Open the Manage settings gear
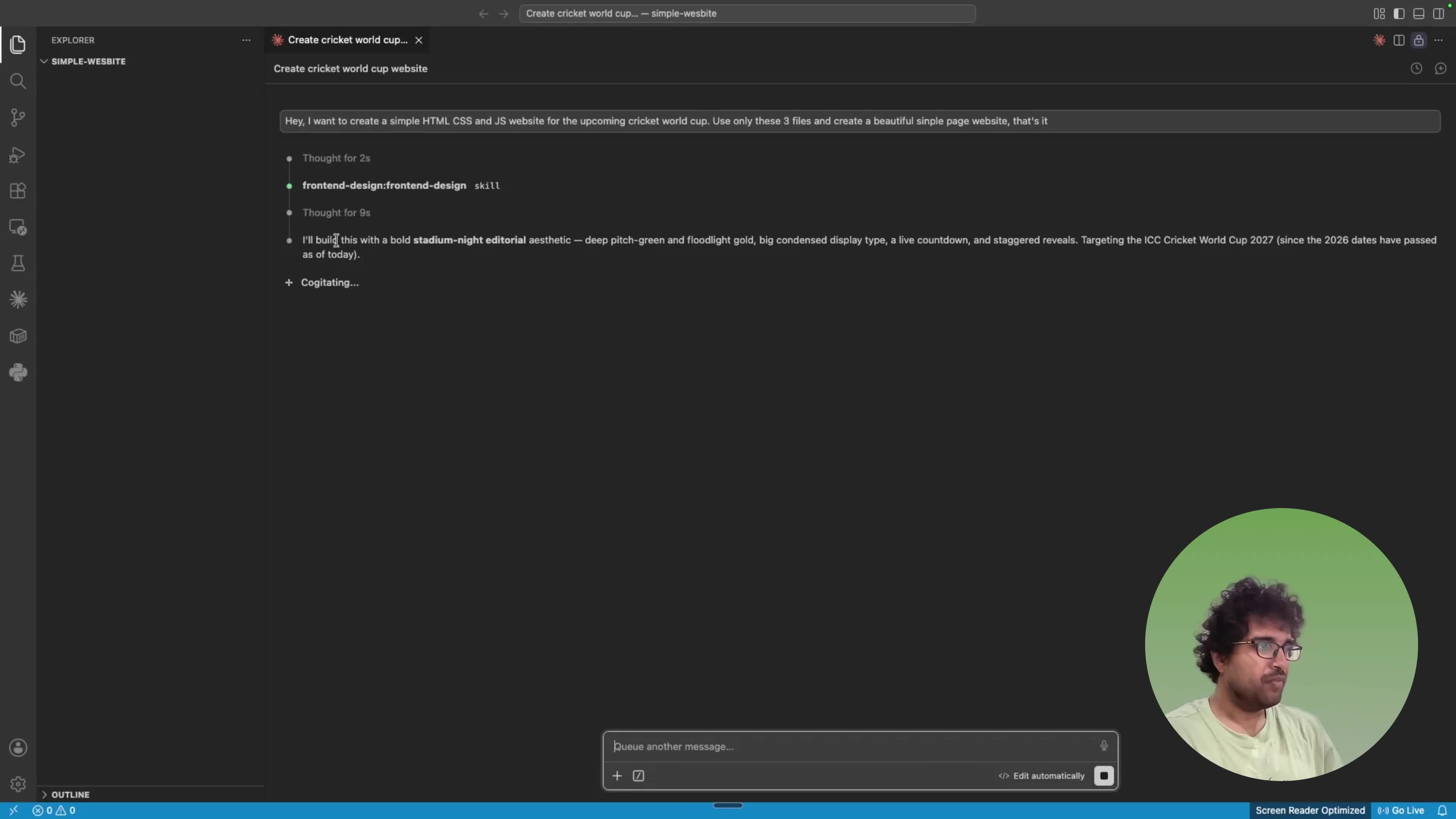1456x819 pixels. click(x=17, y=784)
